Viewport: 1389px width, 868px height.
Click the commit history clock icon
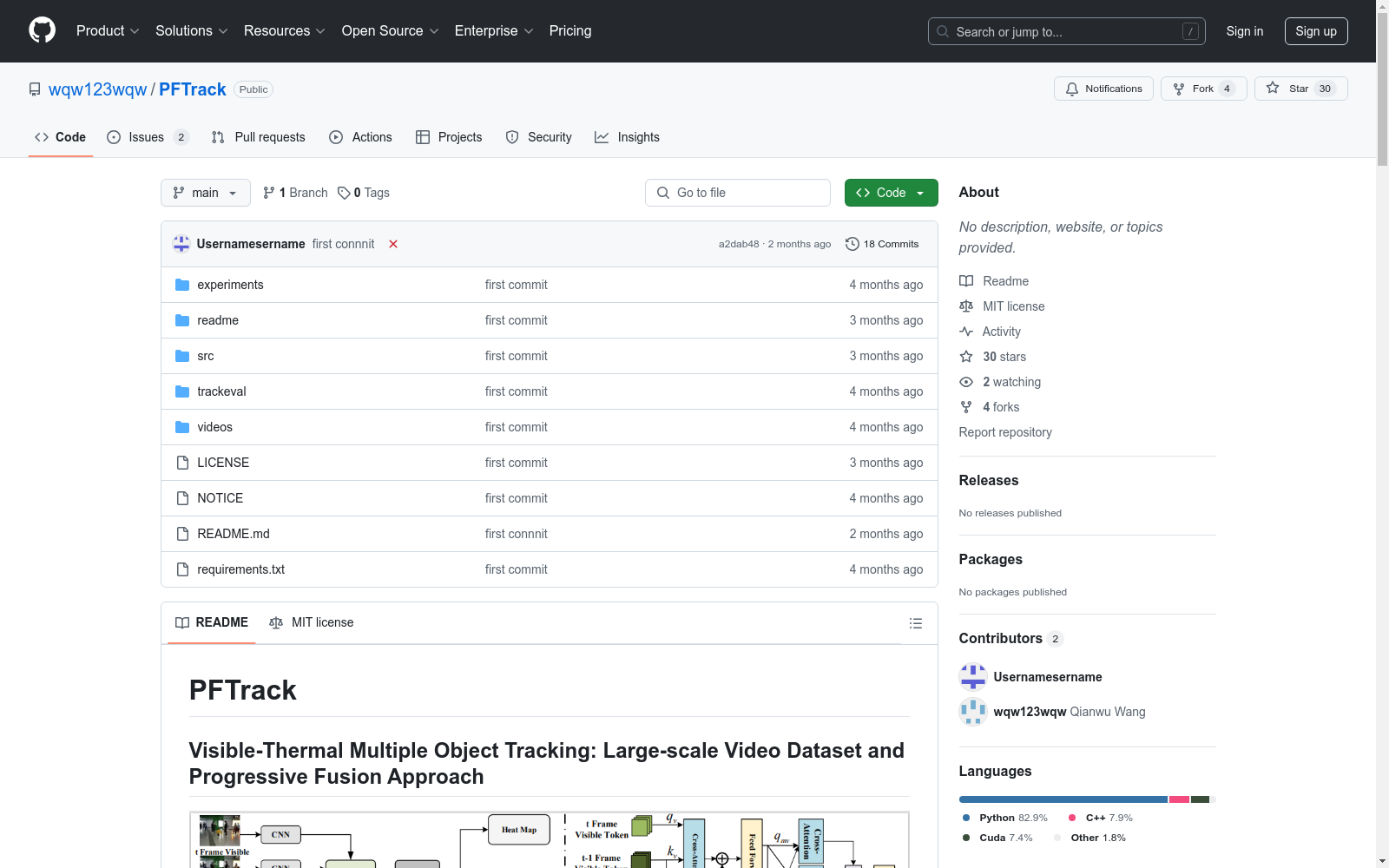[x=852, y=244]
